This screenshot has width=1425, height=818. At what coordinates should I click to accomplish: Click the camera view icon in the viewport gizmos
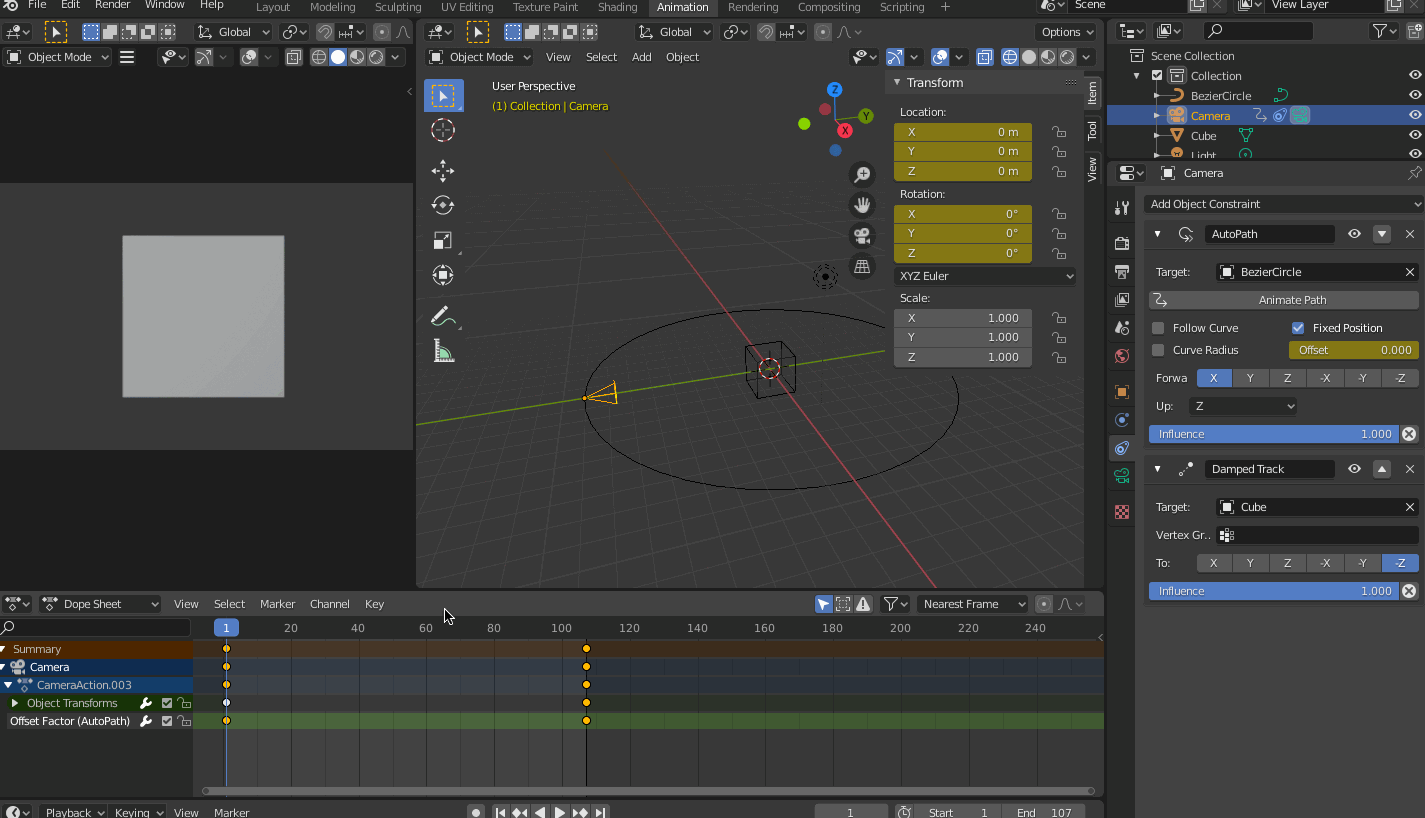(862, 234)
